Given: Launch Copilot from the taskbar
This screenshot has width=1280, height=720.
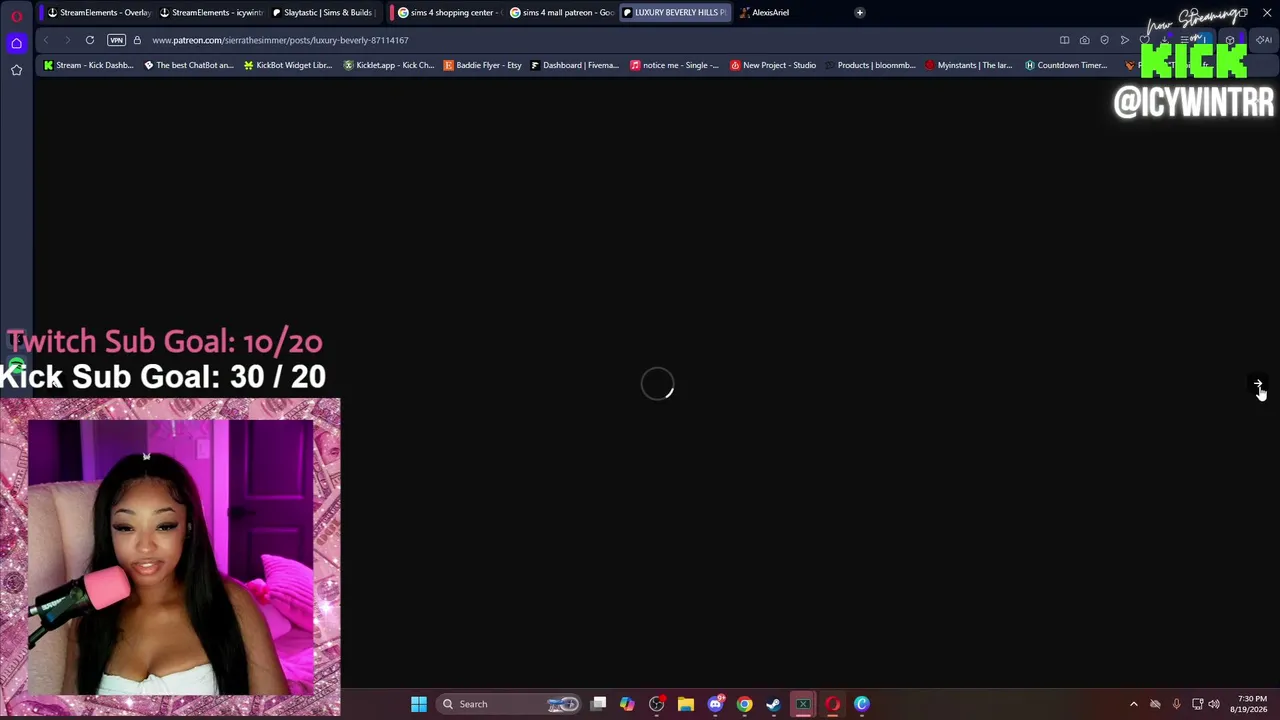Looking at the screenshot, I should [x=627, y=704].
